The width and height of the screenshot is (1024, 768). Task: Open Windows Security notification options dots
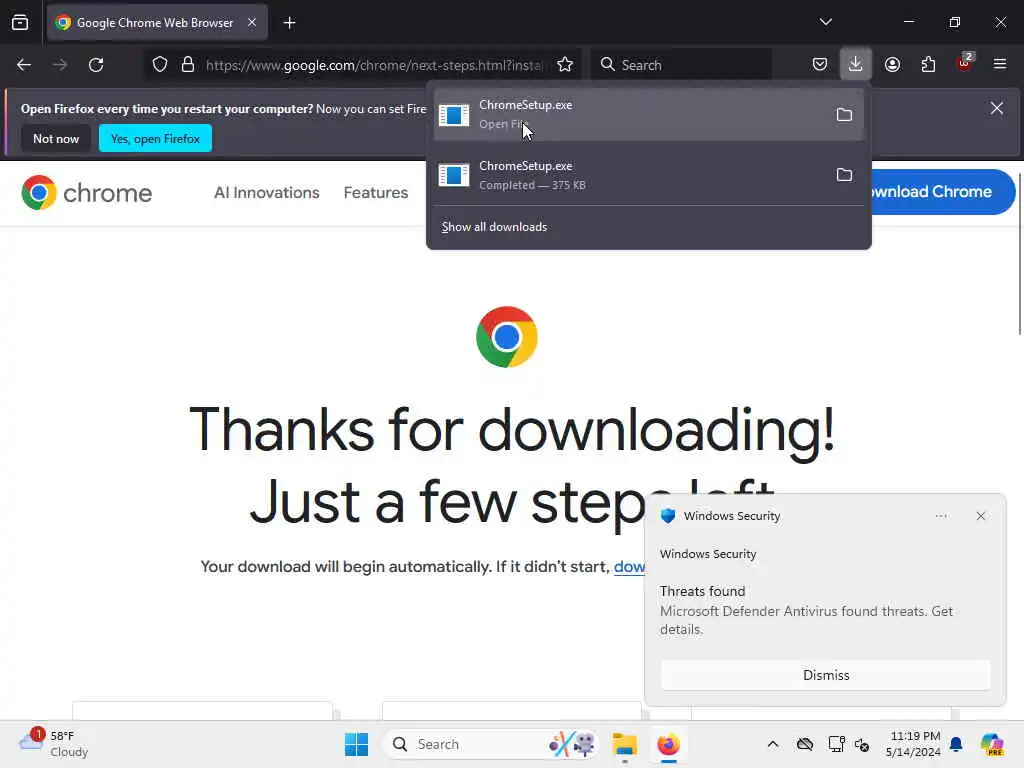(940, 516)
